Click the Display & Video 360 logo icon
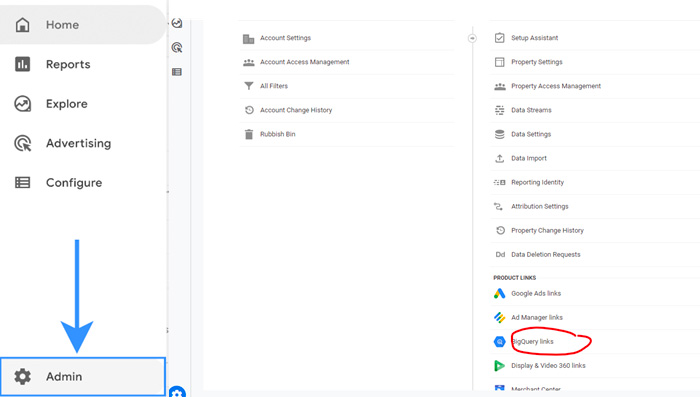 [499, 366]
